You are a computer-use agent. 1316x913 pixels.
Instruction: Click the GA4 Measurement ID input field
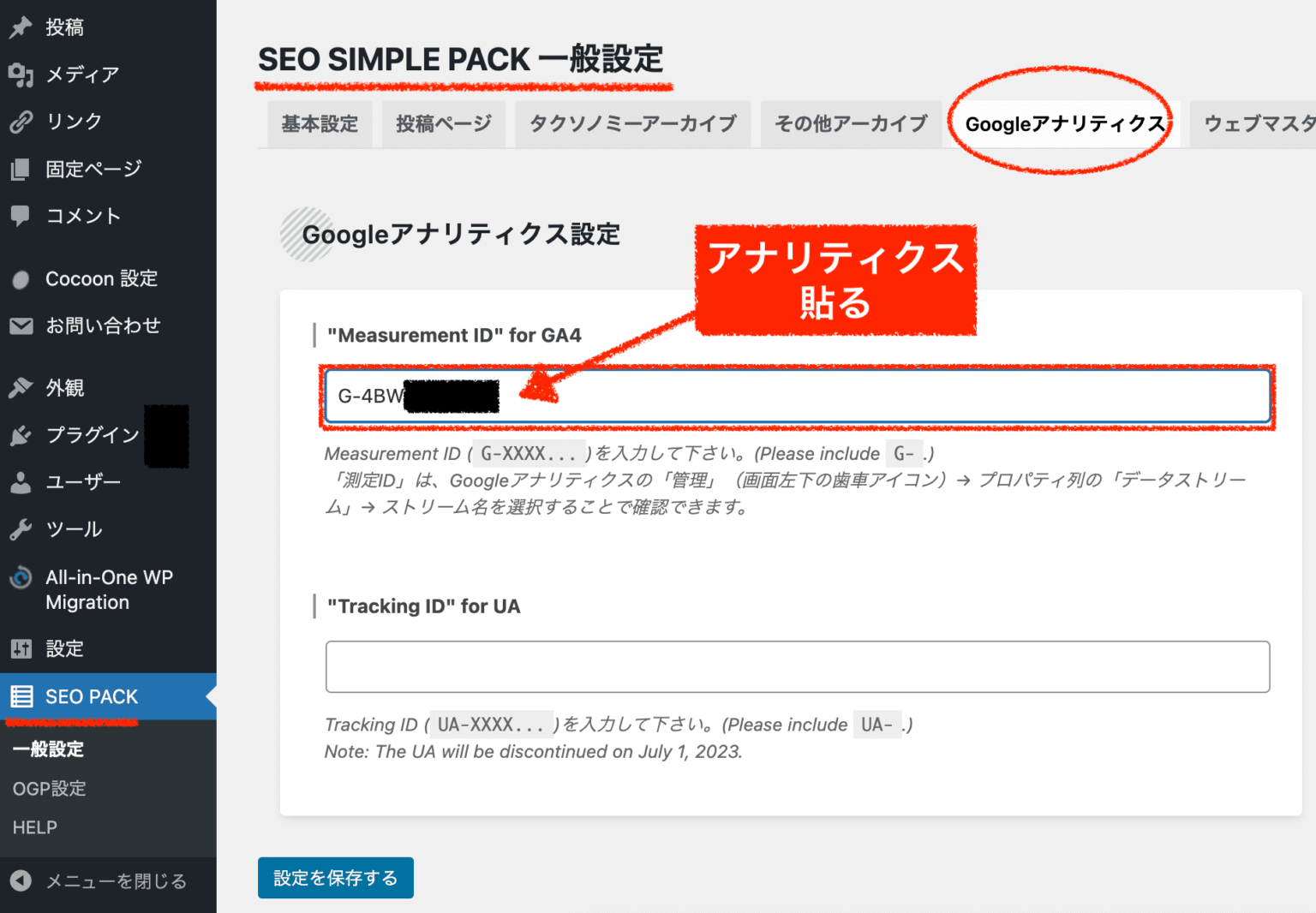(795, 396)
